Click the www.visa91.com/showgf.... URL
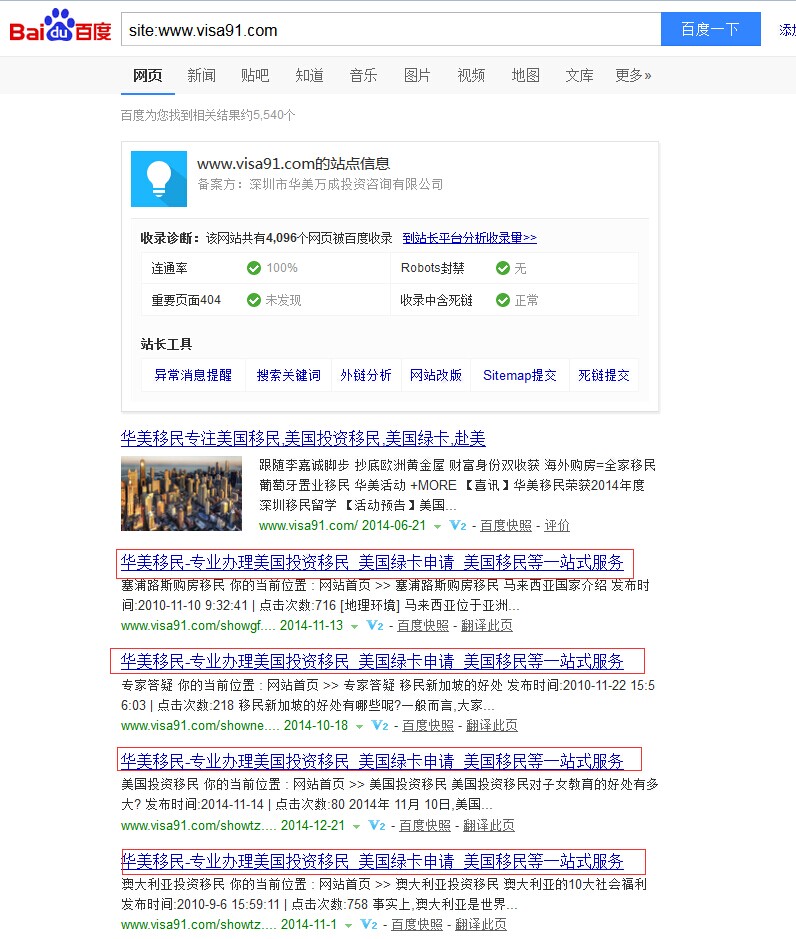 click(x=196, y=626)
